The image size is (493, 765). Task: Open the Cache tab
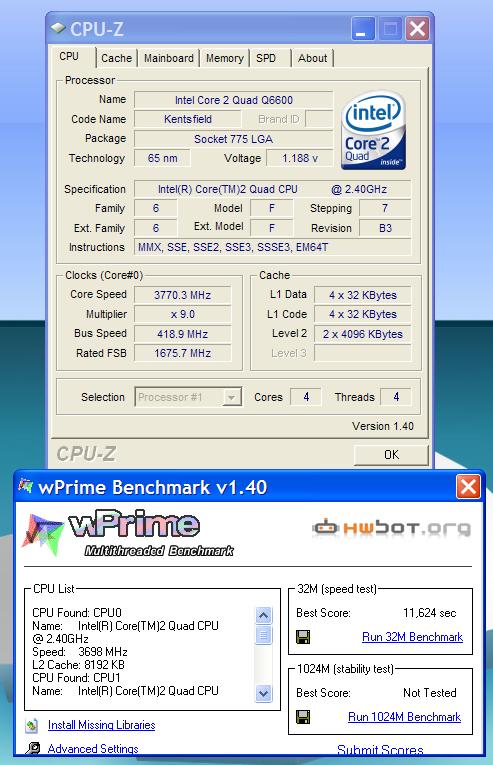click(x=116, y=58)
